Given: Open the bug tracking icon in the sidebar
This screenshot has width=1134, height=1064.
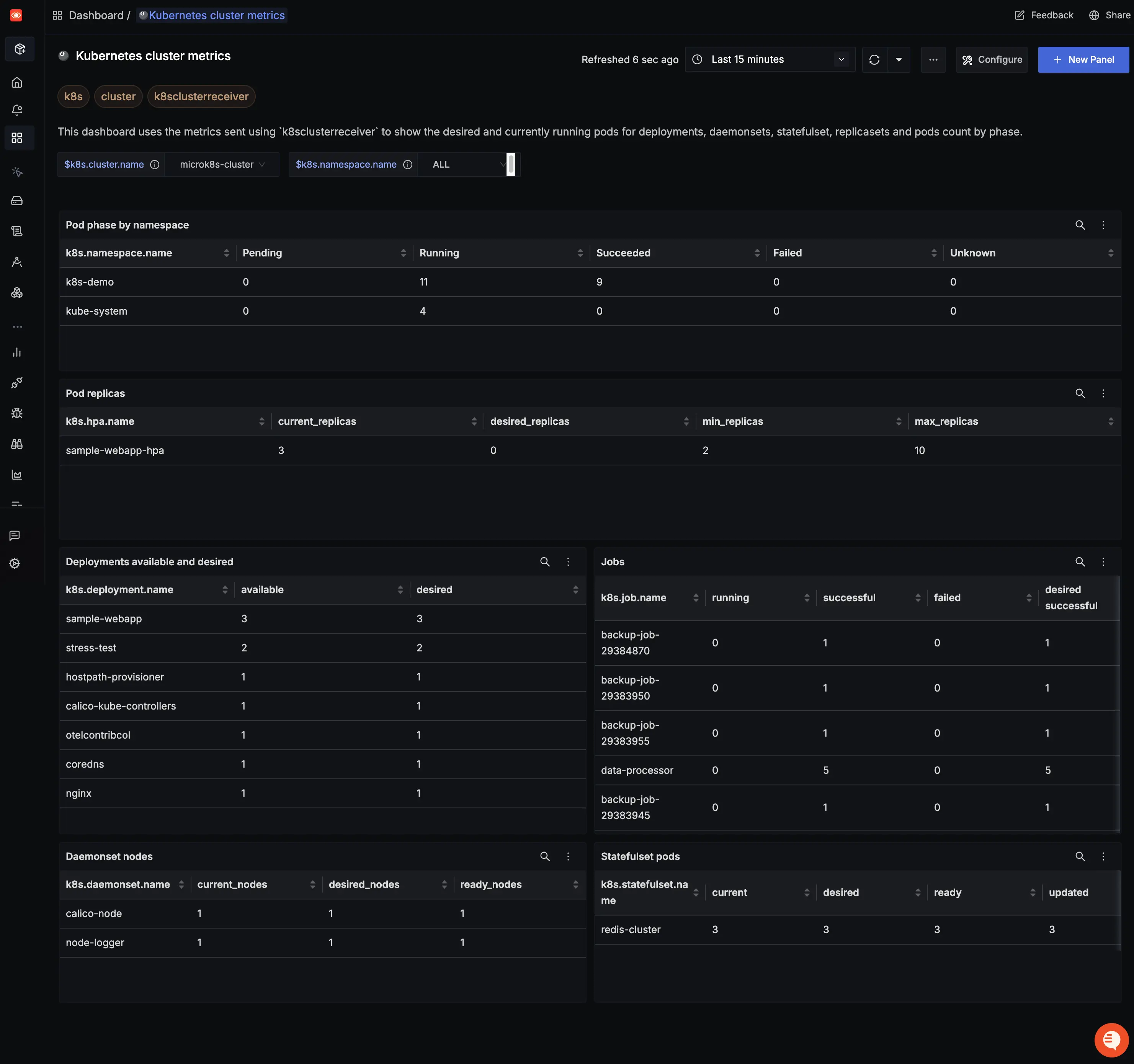Looking at the screenshot, I should (x=17, y=413).
